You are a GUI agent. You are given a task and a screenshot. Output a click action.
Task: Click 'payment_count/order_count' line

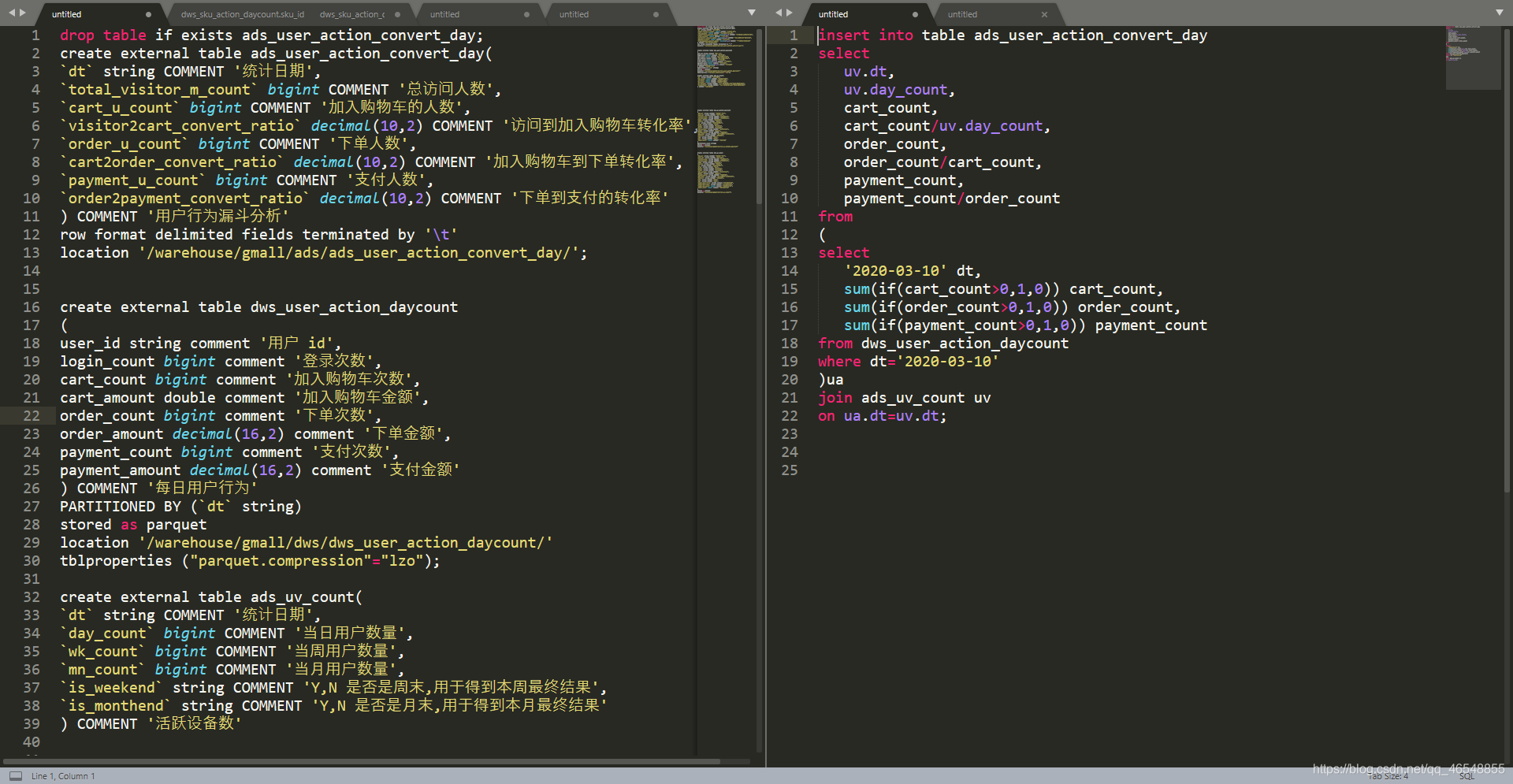pos(952,198)
